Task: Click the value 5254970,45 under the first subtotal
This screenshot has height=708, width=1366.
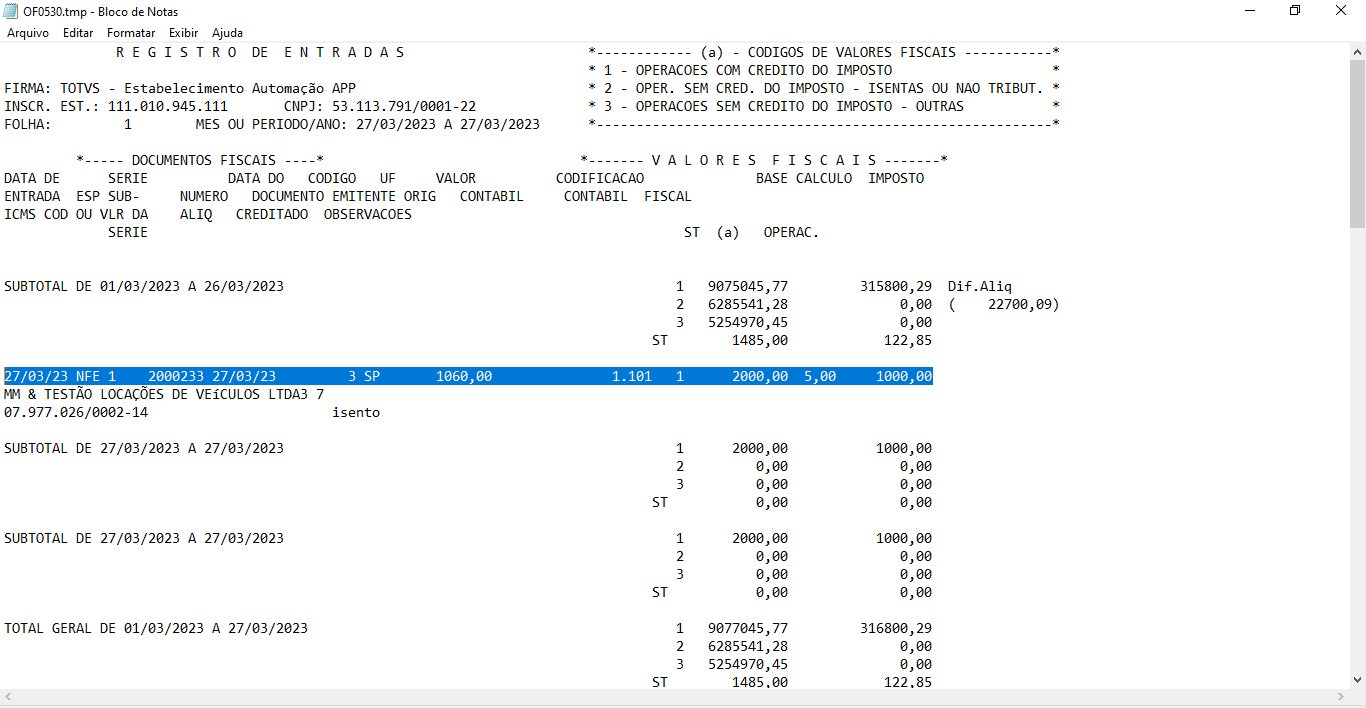Action: (x=748, y=322)
